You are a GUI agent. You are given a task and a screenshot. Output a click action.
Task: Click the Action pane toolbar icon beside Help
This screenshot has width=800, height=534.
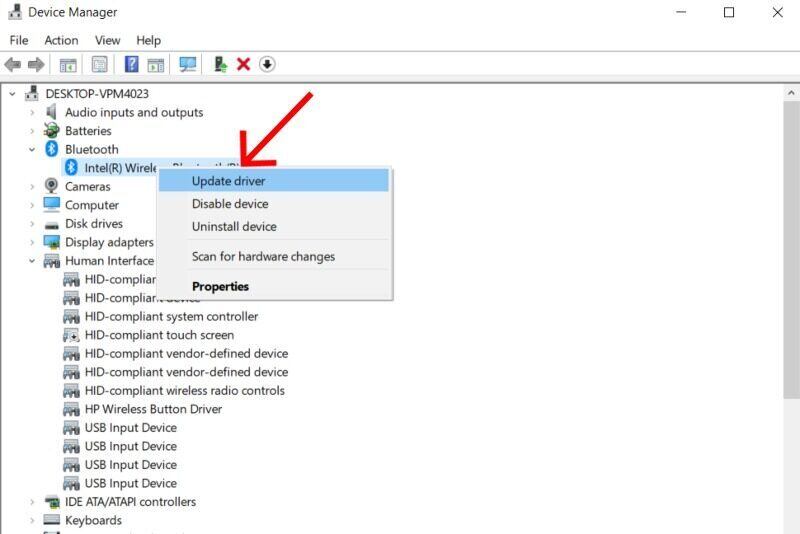pyautogui.click(x=156, y=65)
